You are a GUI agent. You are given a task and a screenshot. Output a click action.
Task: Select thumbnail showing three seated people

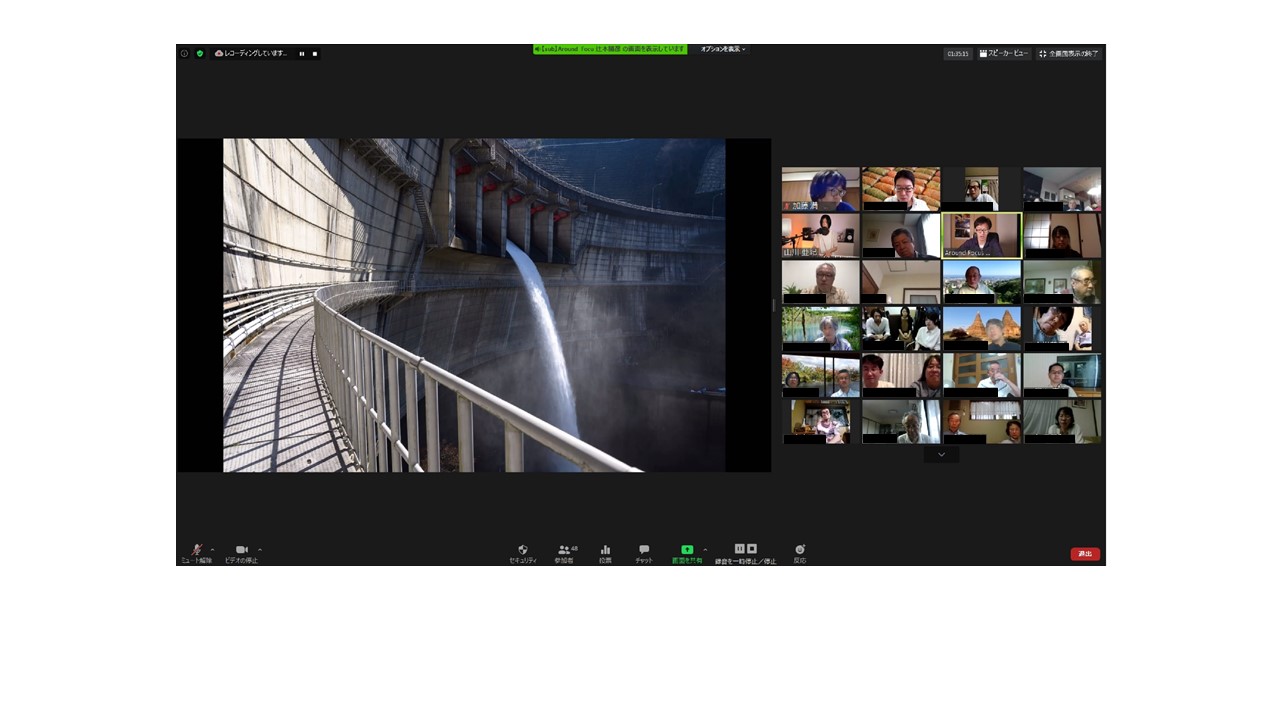901,328
